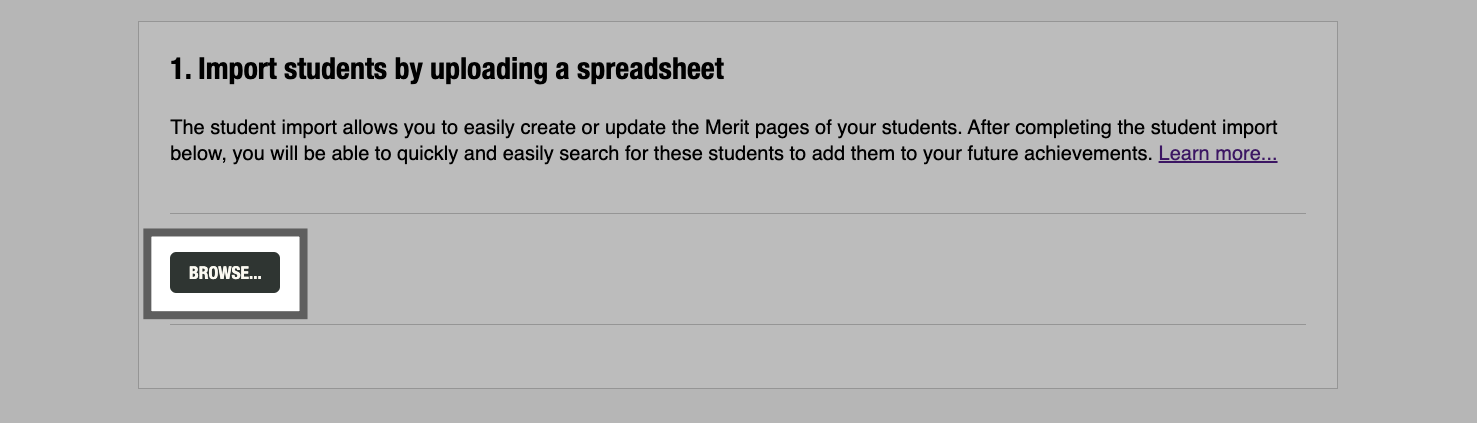Click the divider line above the BROWSE button
1477x423 pixels.
coord(800,213)
